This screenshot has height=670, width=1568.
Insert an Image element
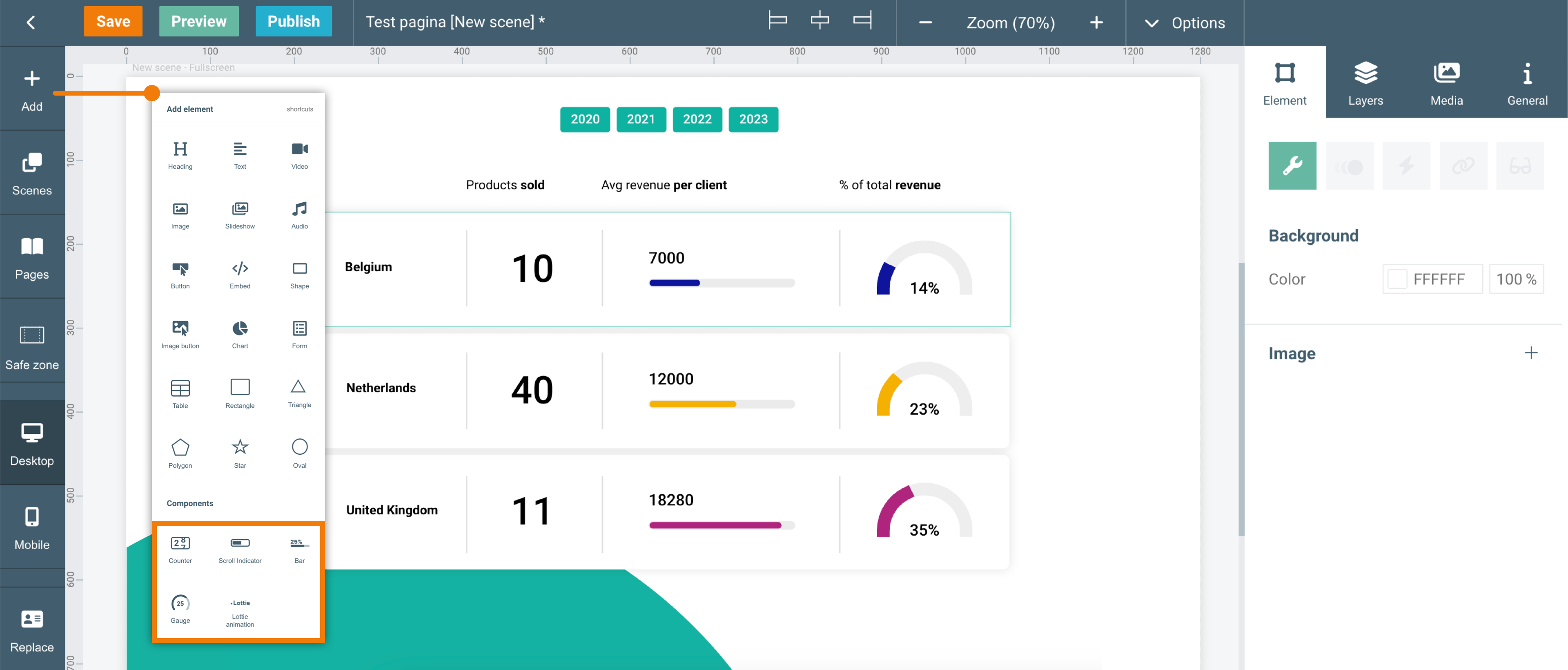[180, 215]
